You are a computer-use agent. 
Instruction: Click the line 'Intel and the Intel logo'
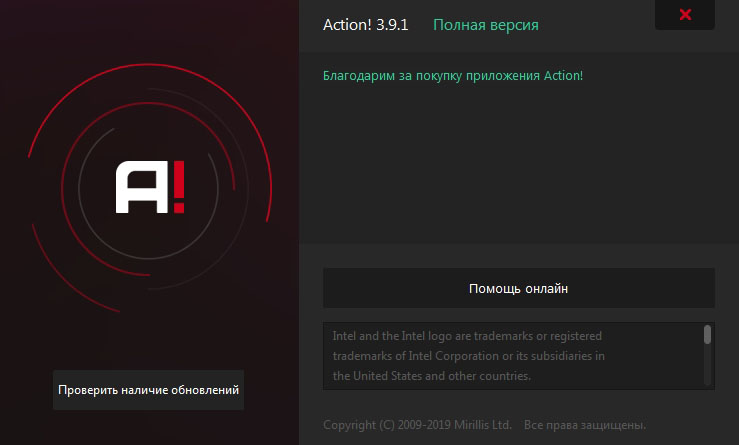point(467,336)
